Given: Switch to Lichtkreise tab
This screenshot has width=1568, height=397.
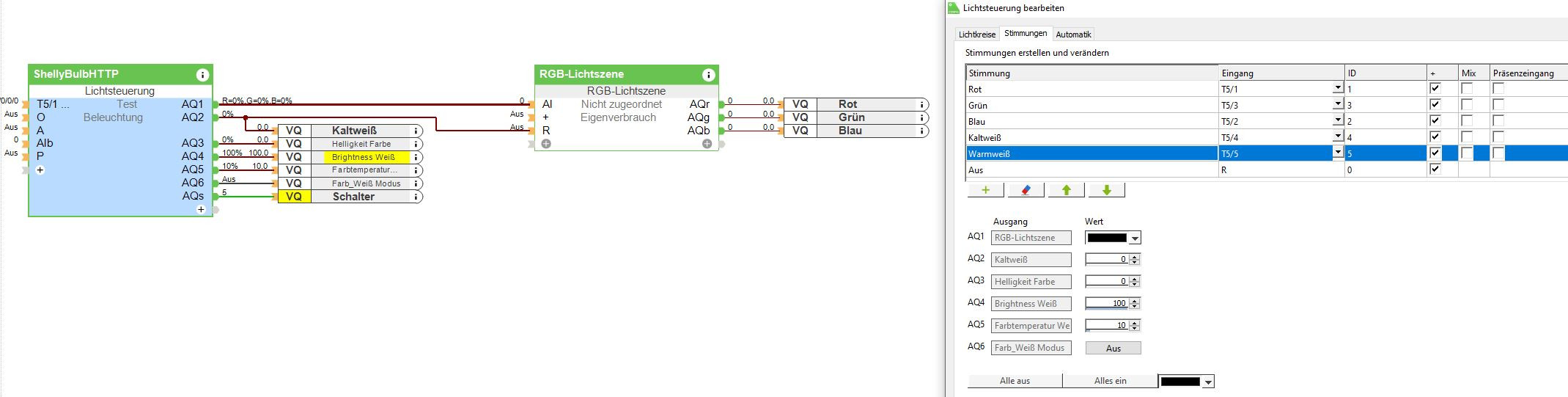Looking at the screenshot, I should (x=977, y=34).
